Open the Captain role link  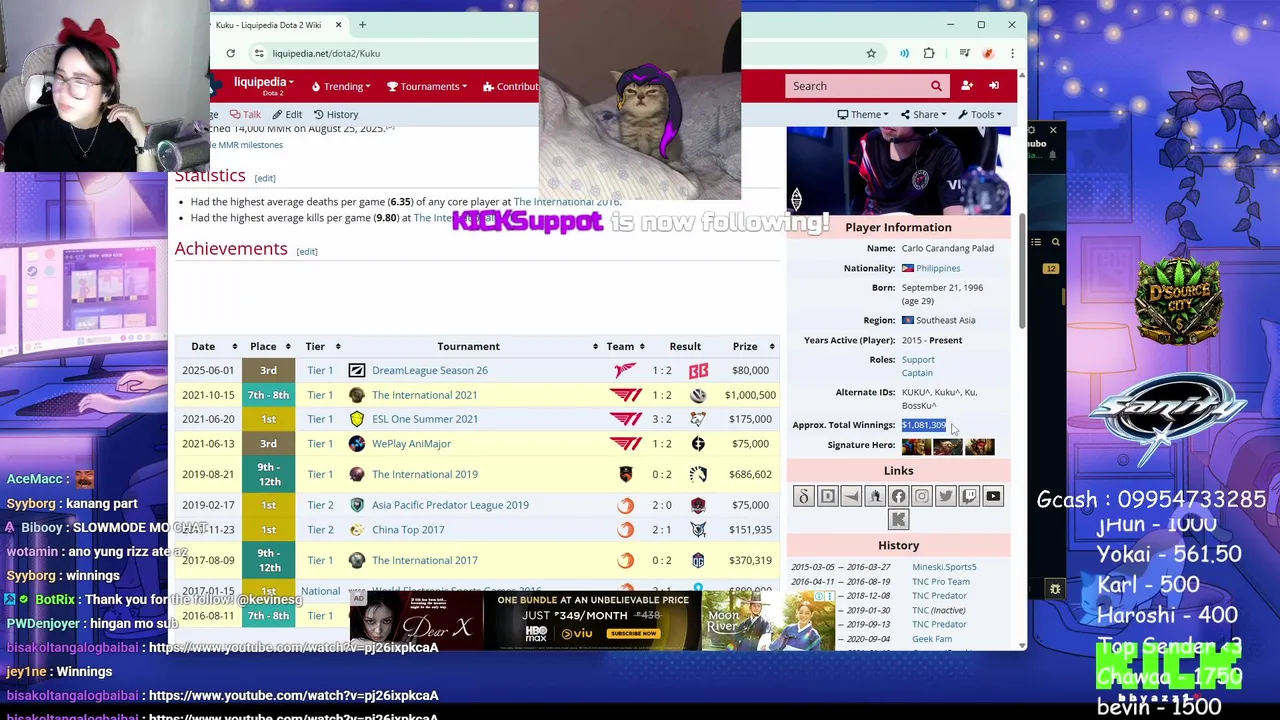[x=917, y=373]
